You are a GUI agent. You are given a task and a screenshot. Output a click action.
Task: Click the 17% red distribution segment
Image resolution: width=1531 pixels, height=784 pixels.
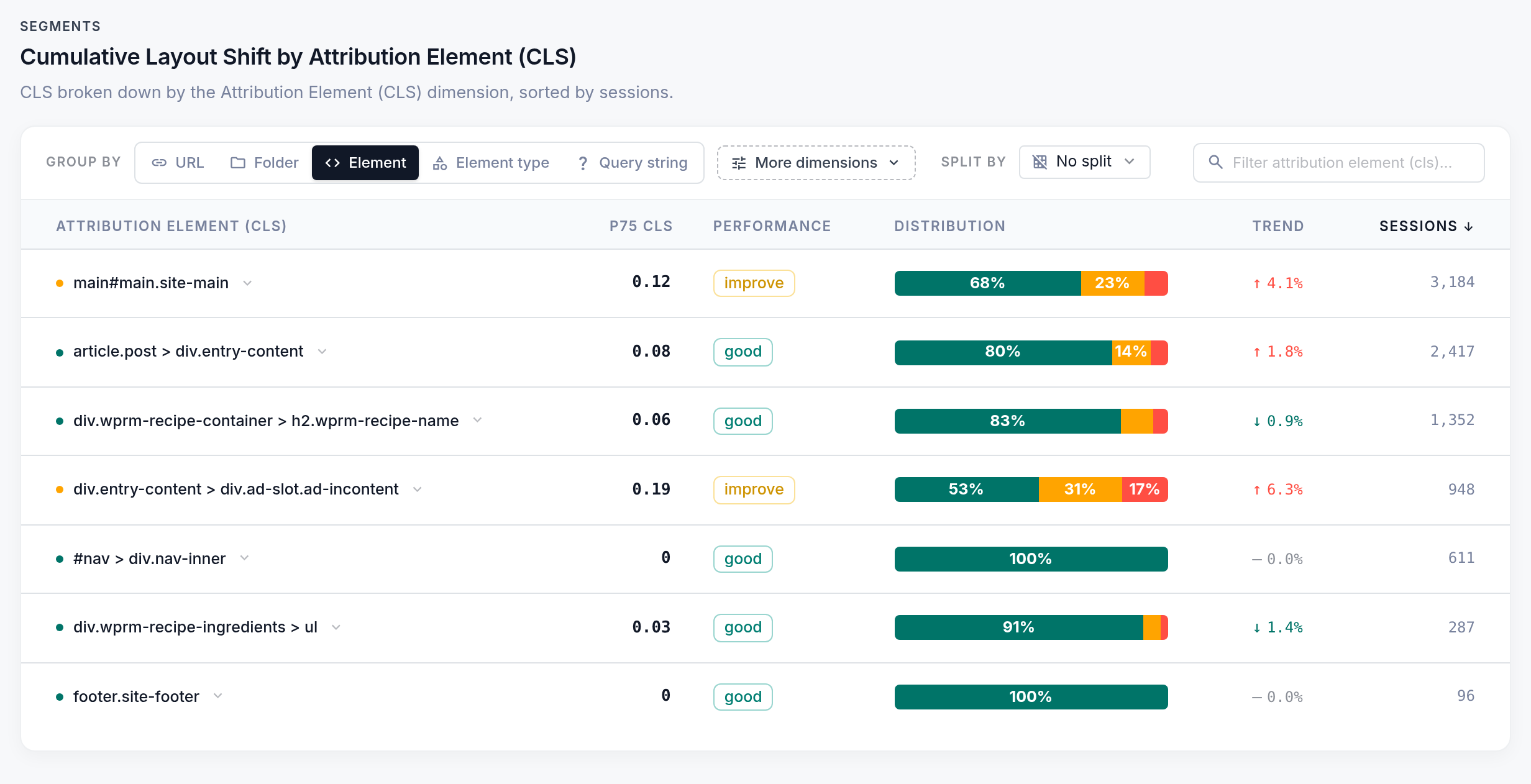click(1145, 490)
